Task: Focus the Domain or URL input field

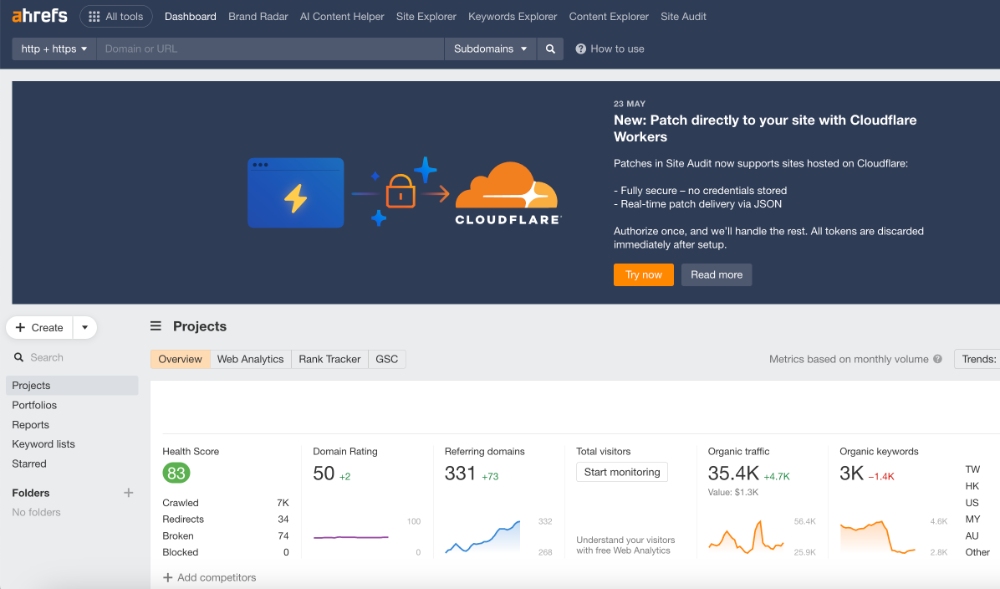Action: [270, 48]
